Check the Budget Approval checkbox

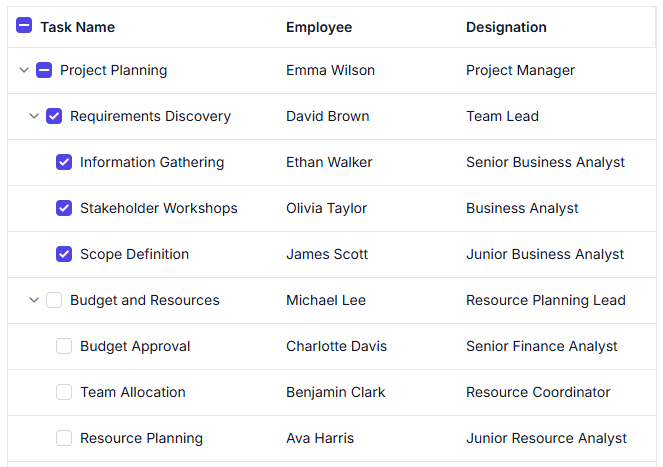[x=64, y=346]
